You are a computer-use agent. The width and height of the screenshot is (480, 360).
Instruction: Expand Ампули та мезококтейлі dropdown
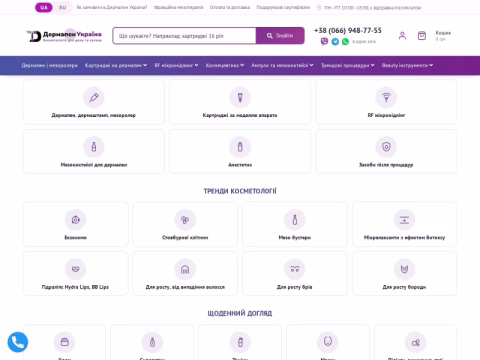coord(282,65)
